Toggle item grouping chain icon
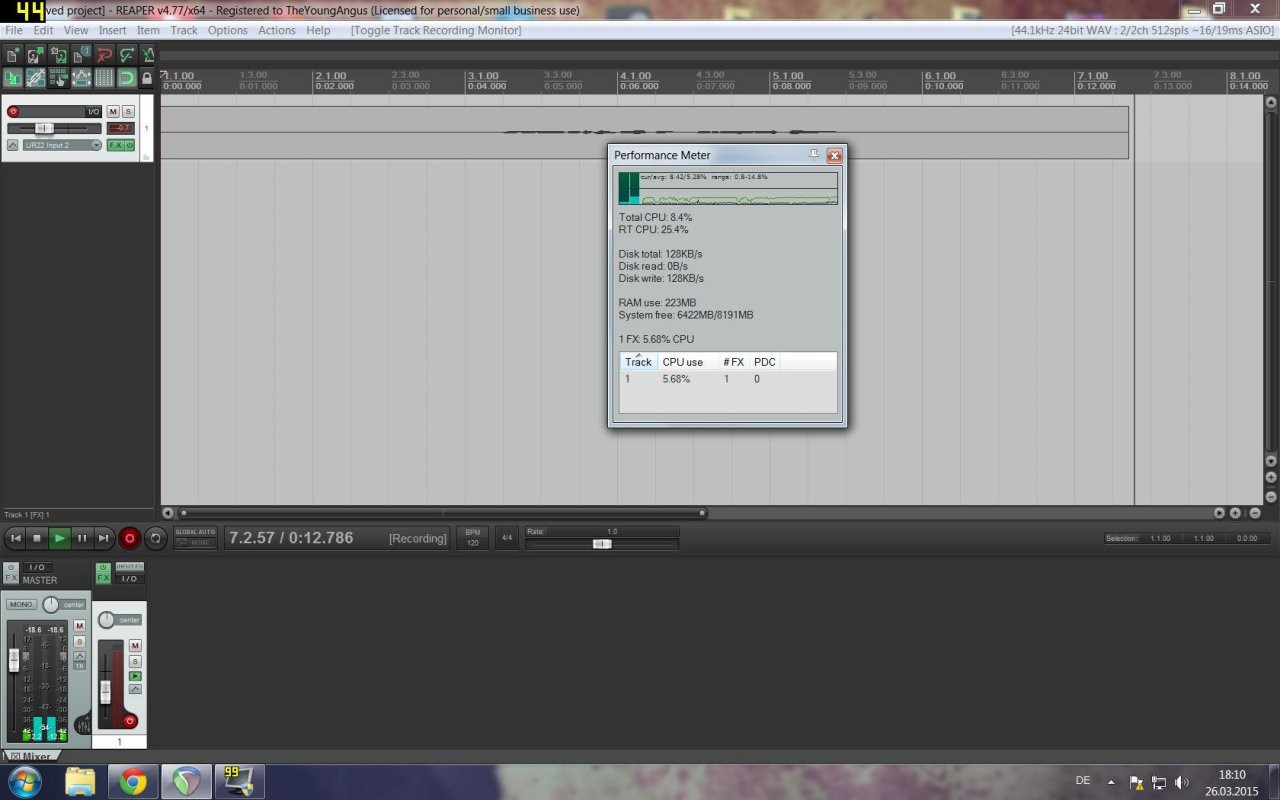The height and width of the screenshot is (800, 1280). (x=35, y=78)
